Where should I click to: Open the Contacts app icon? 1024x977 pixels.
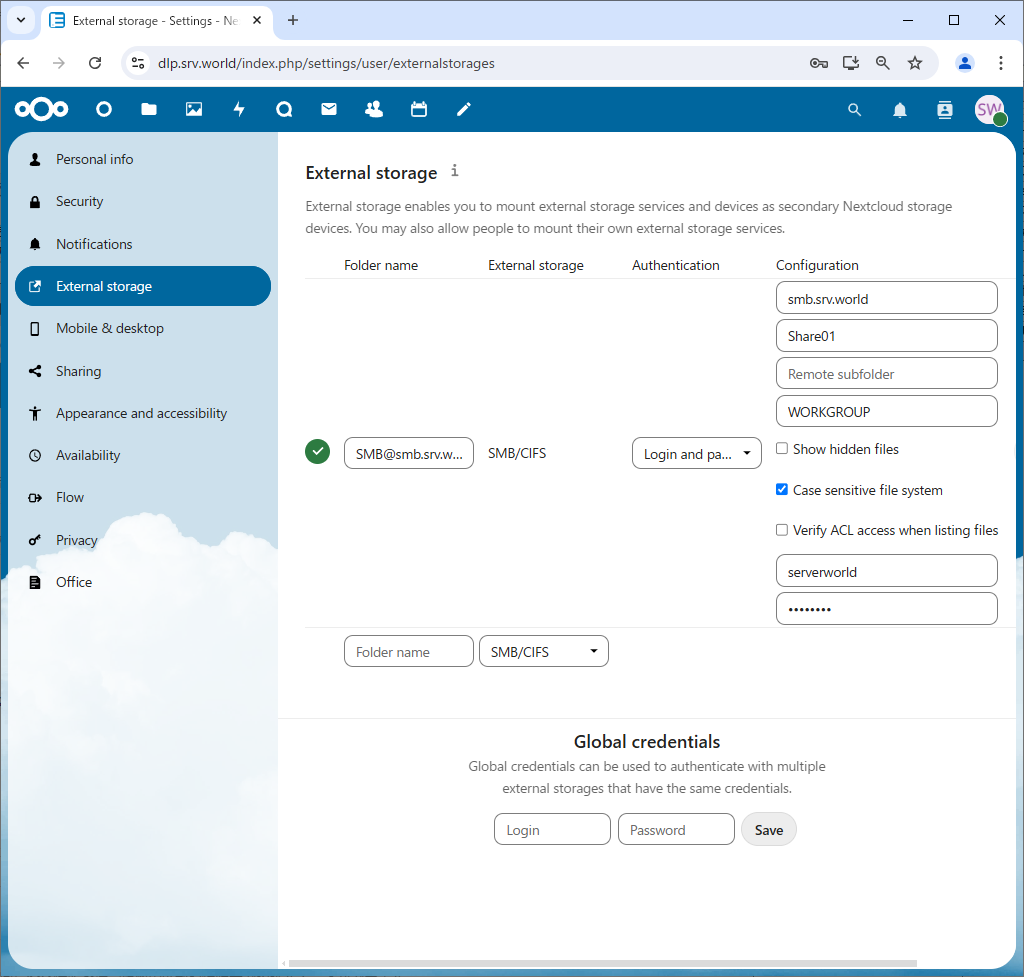374,110
